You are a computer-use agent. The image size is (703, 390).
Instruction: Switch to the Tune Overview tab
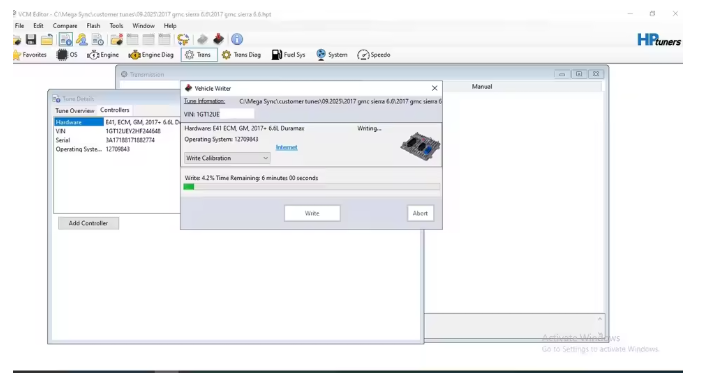[75, 110]
